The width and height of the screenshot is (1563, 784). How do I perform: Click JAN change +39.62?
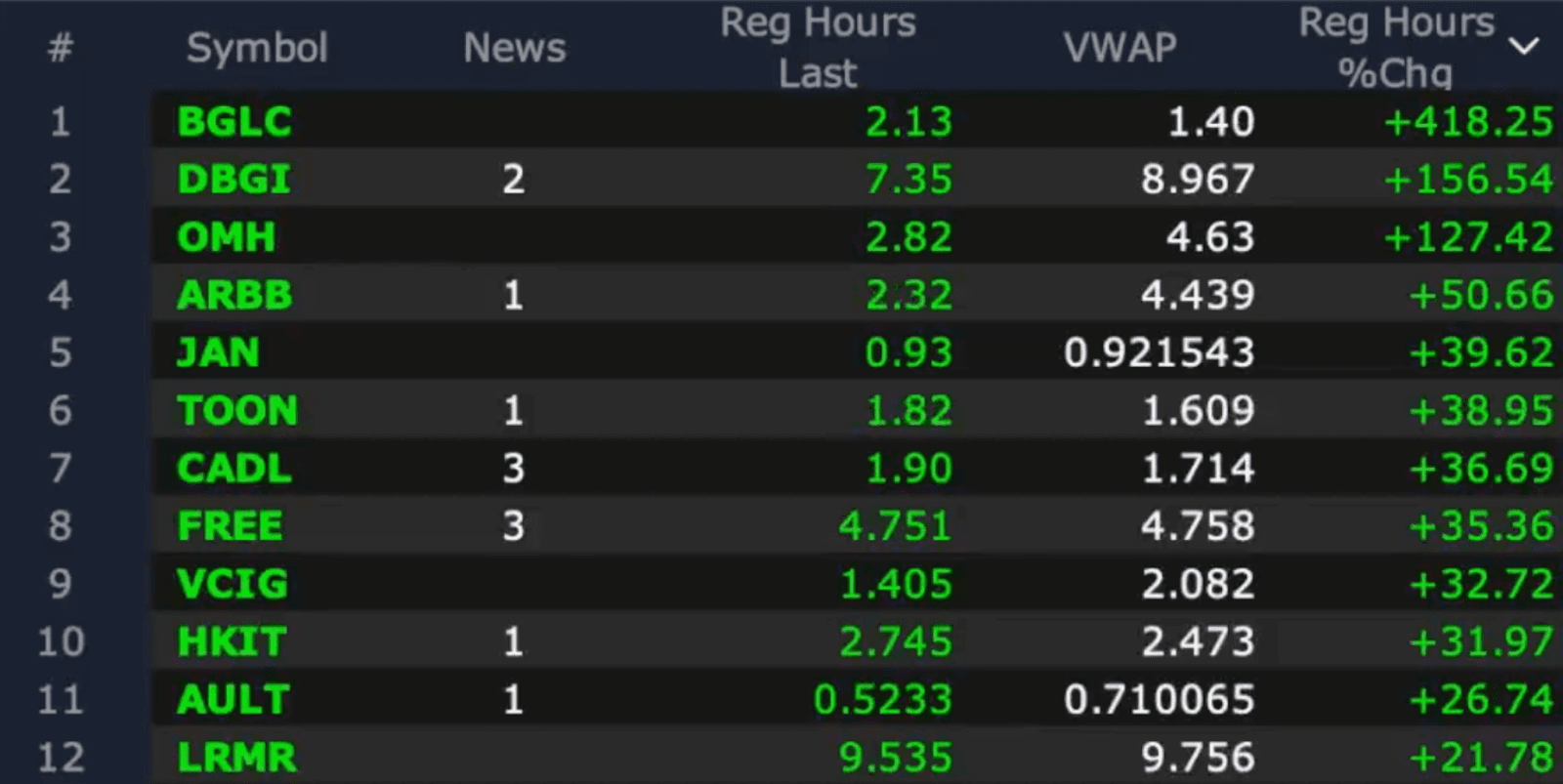tap(1481, 351)
